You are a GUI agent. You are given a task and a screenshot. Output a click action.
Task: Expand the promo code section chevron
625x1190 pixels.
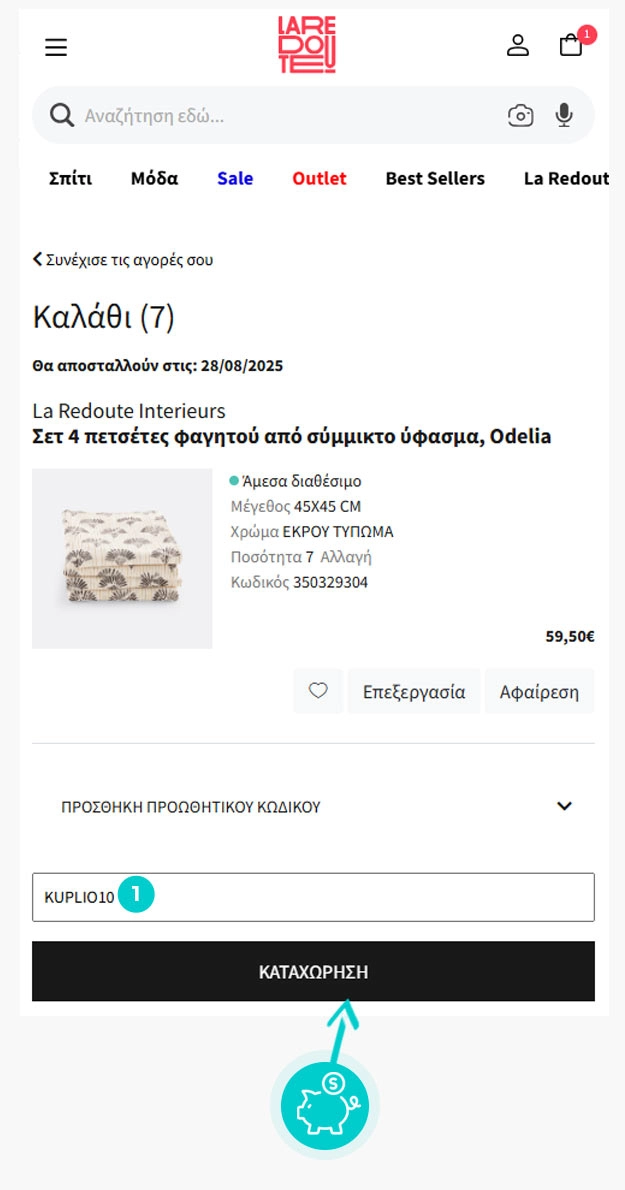[564, 806]
